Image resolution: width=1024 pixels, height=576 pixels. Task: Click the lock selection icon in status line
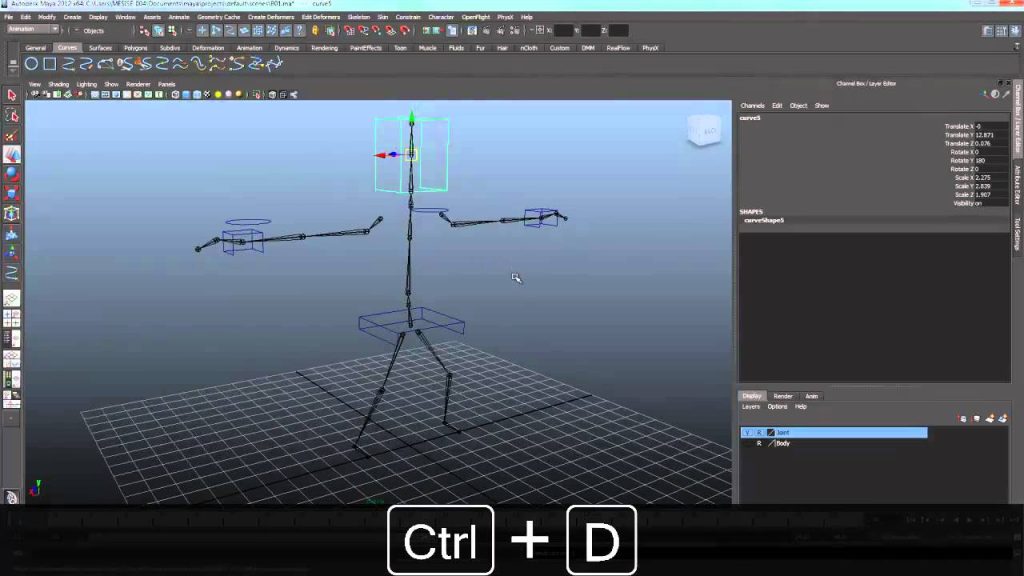point(315,31)
